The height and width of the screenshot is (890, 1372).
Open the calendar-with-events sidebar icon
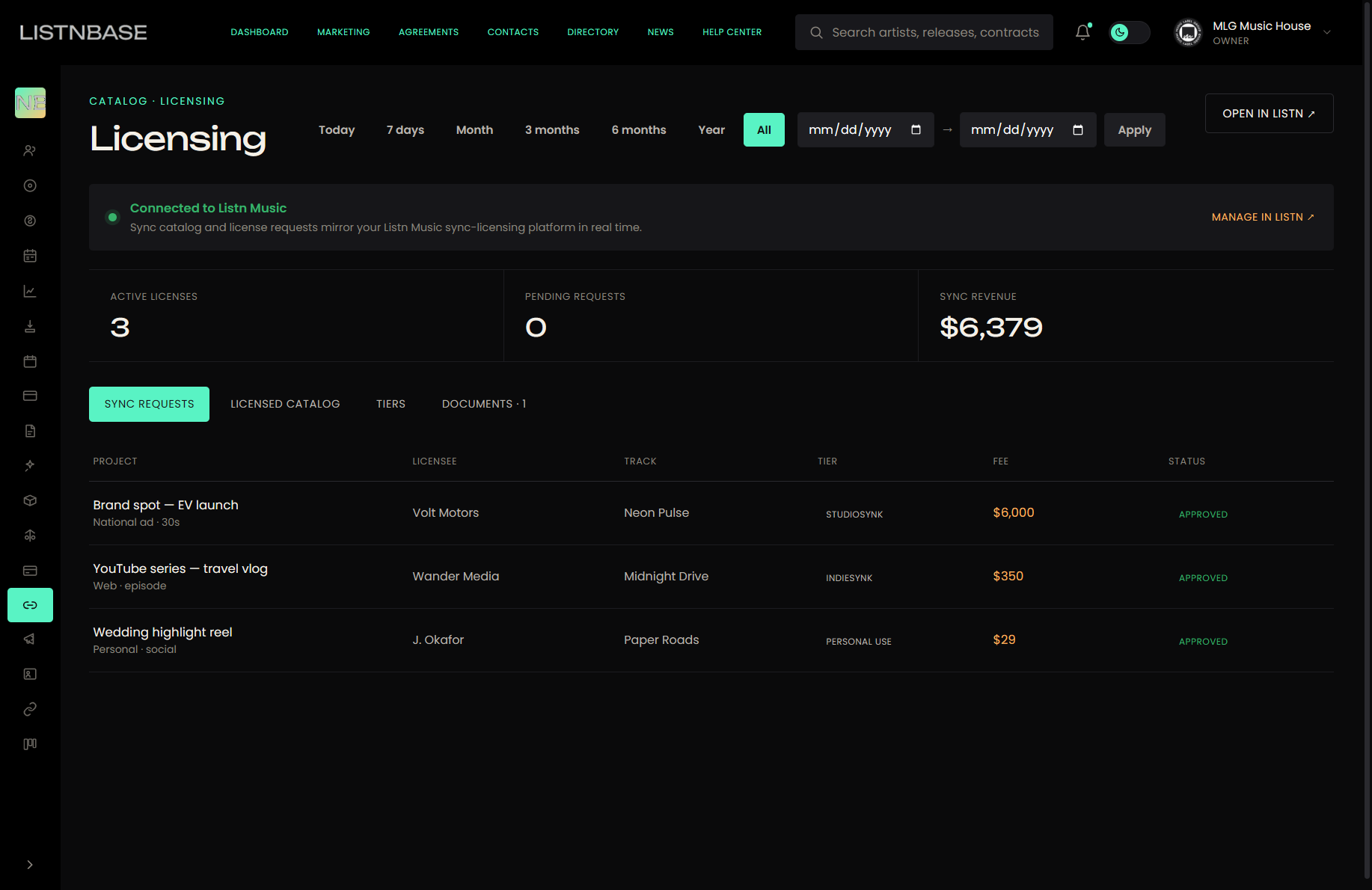(30, 256)
